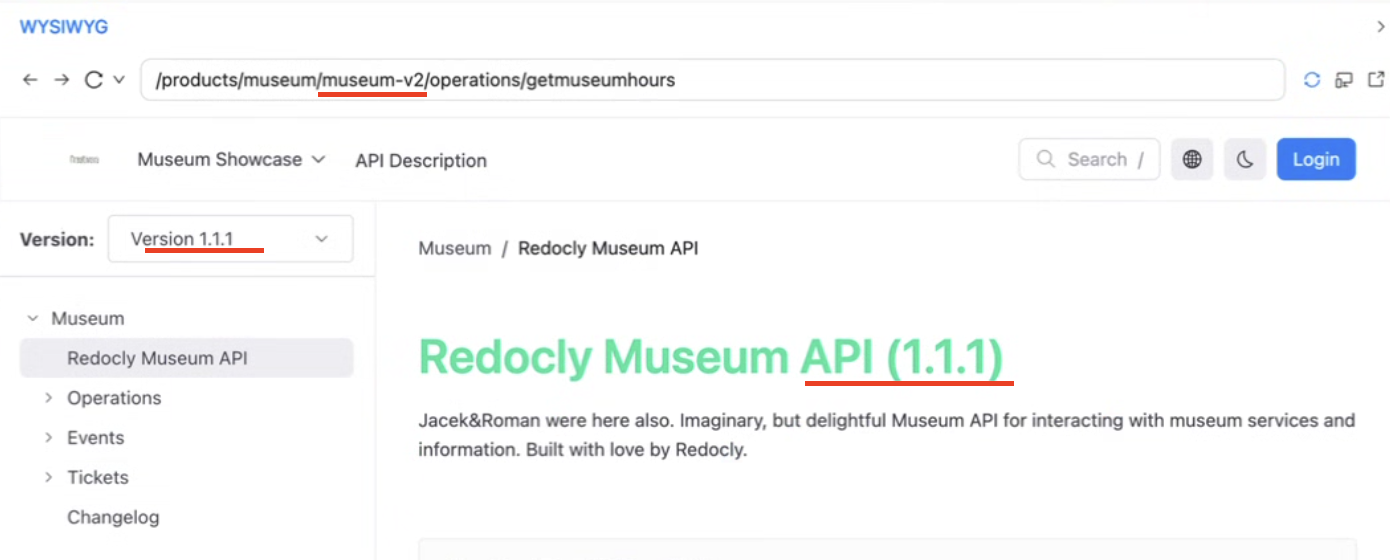Click the Museum breadcrumb link

coord(455,248)
